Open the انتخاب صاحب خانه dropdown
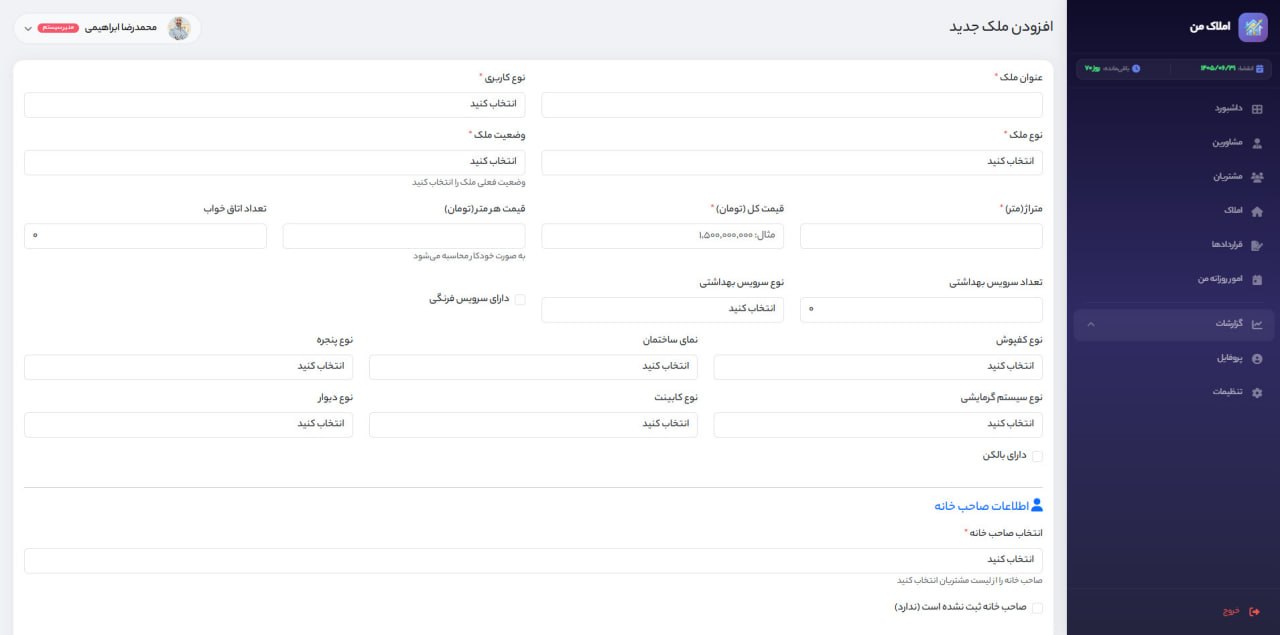The width and height of the screenshot is (1280, 635). tap(533, 561)
